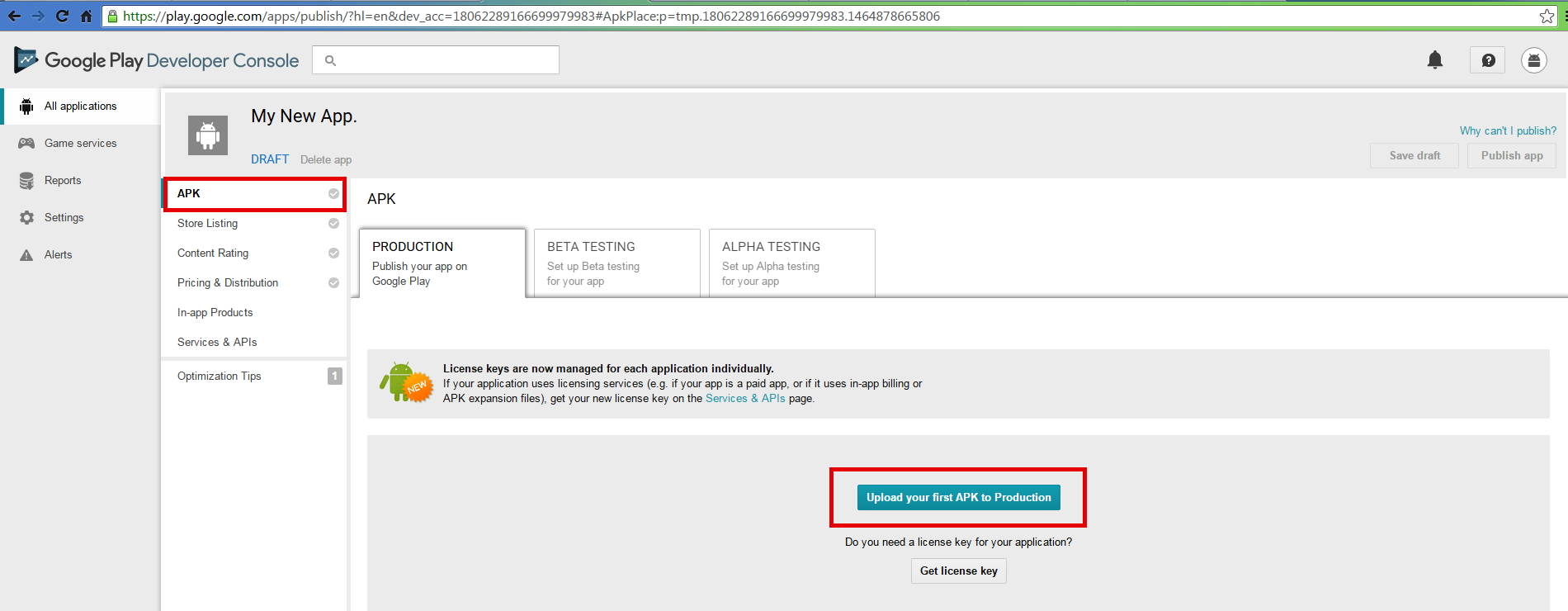Click the APK completion check mark
1568x611 pixels.
[x=333, y=194]
